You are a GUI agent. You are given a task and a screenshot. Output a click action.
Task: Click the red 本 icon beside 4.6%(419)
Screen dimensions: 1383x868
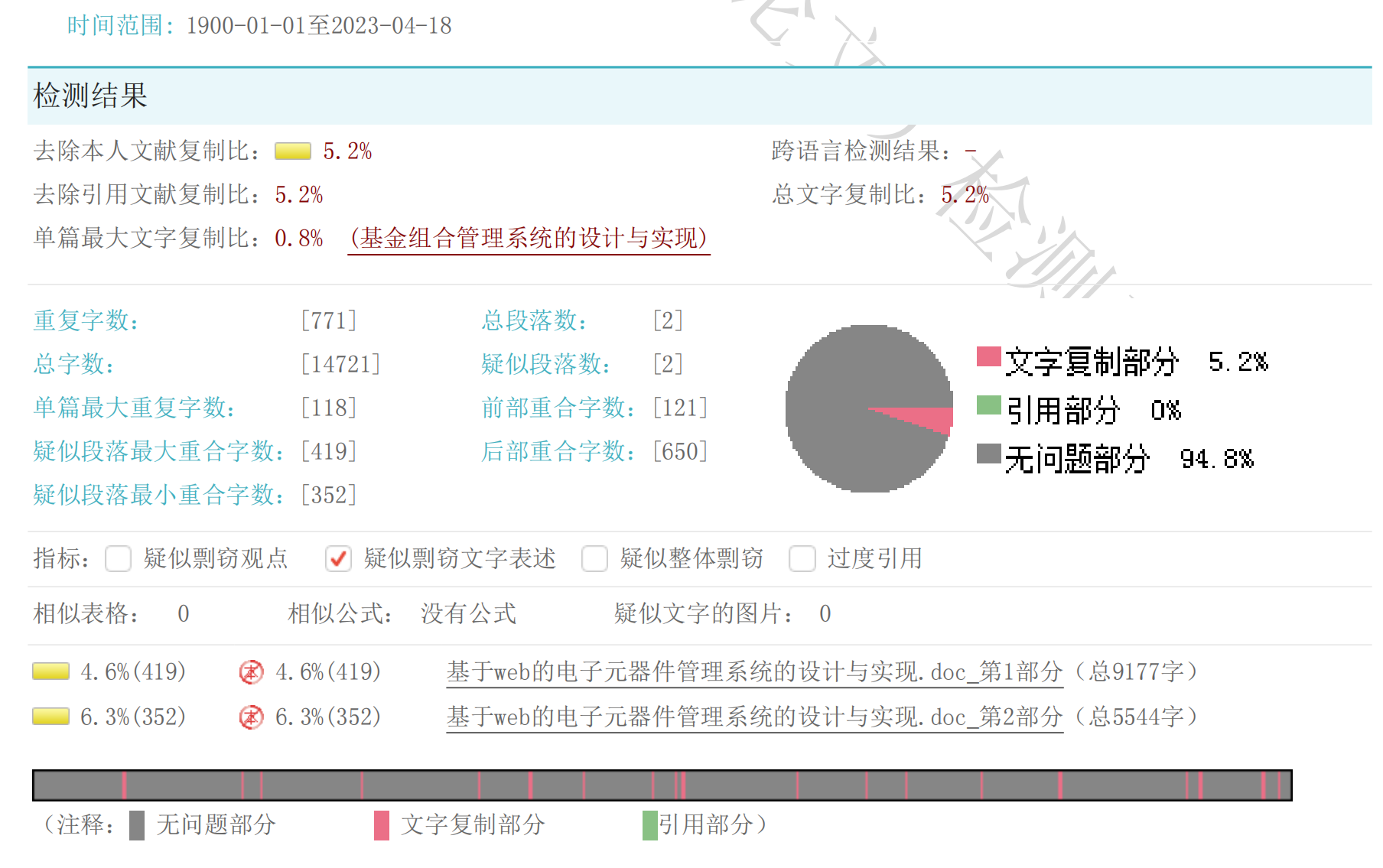click(250, 673)
